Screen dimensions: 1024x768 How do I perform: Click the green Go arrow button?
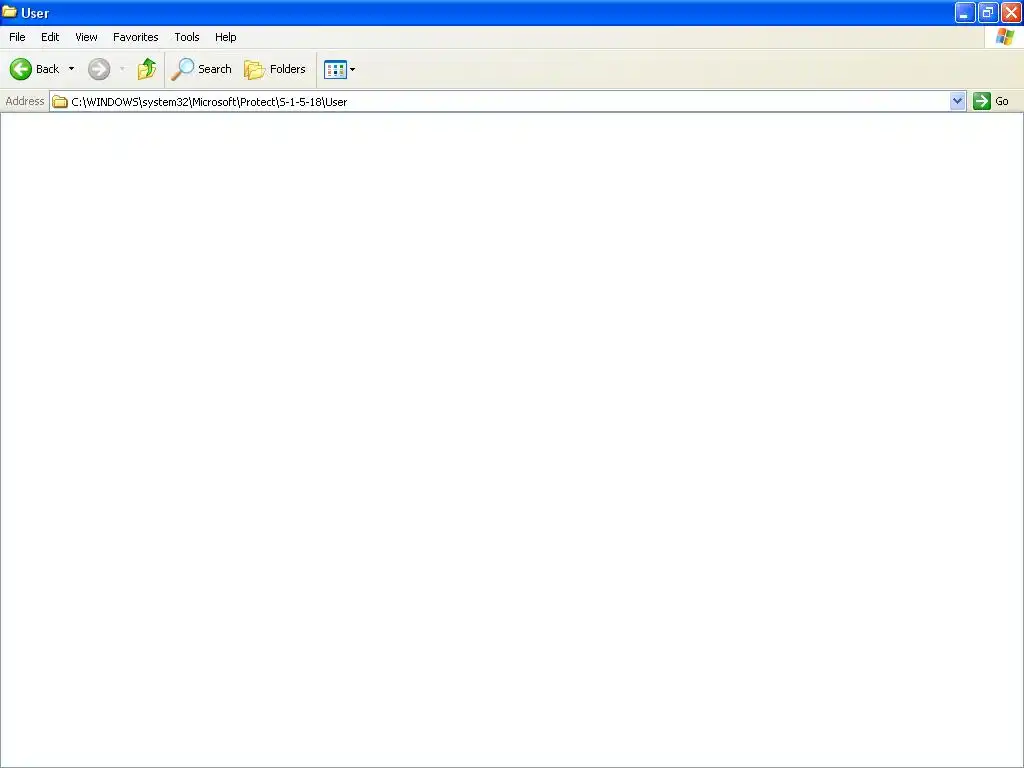coord(982,101)
